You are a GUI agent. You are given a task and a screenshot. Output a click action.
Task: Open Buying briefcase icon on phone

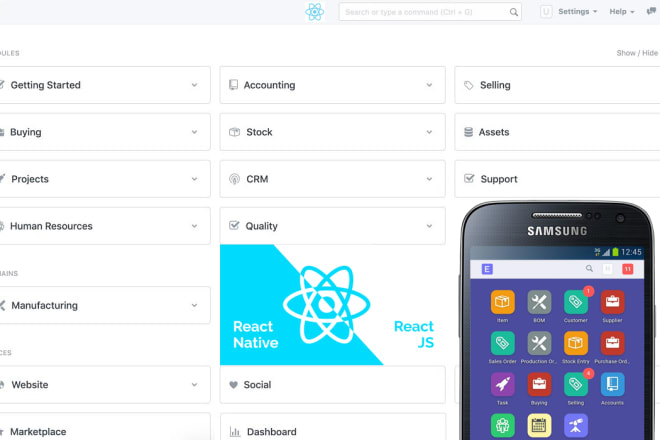(x=539, y=384)
